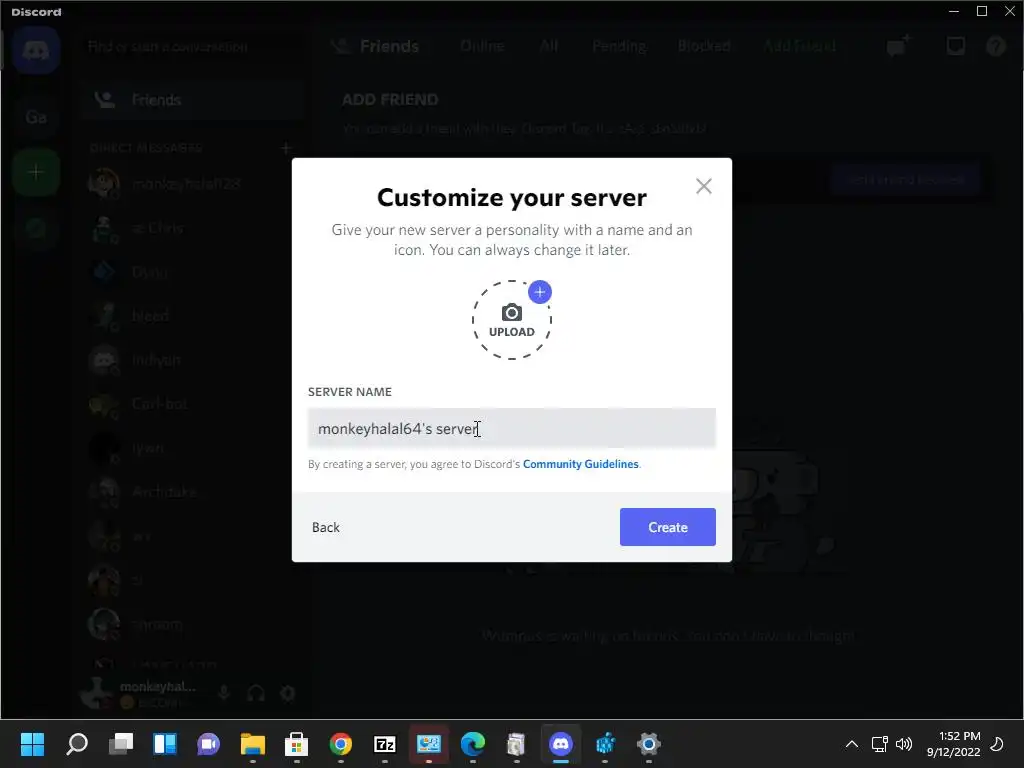Open Microsoft Edge from taskbar
This screenshot has height=768, width=1024.
click(x=473, y=744)
